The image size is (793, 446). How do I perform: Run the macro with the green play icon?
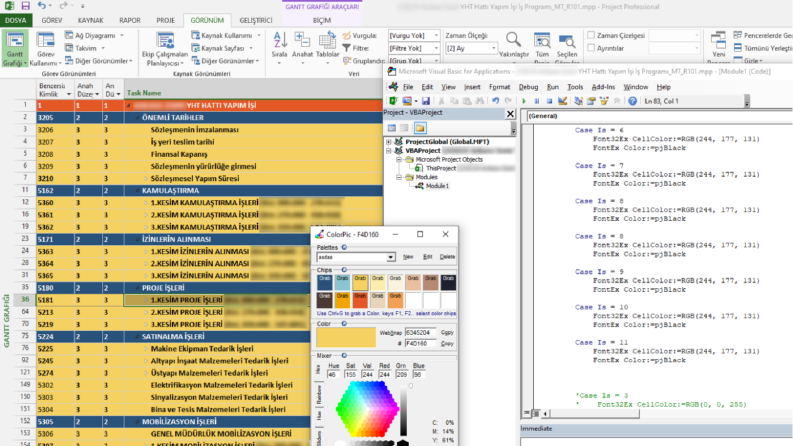pyautogui.click(x=524, y=101)
